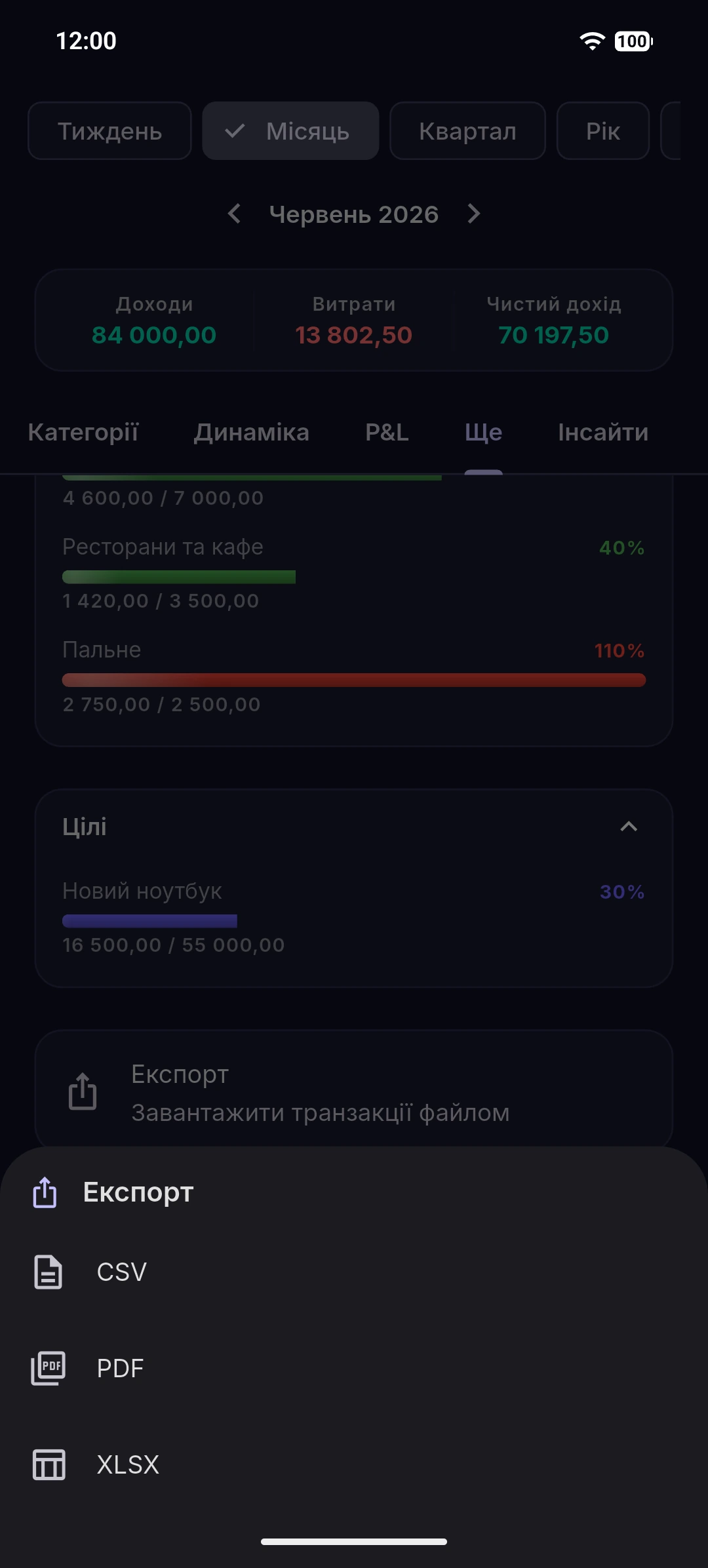Tap the PDF document icon

point(48,1368)
